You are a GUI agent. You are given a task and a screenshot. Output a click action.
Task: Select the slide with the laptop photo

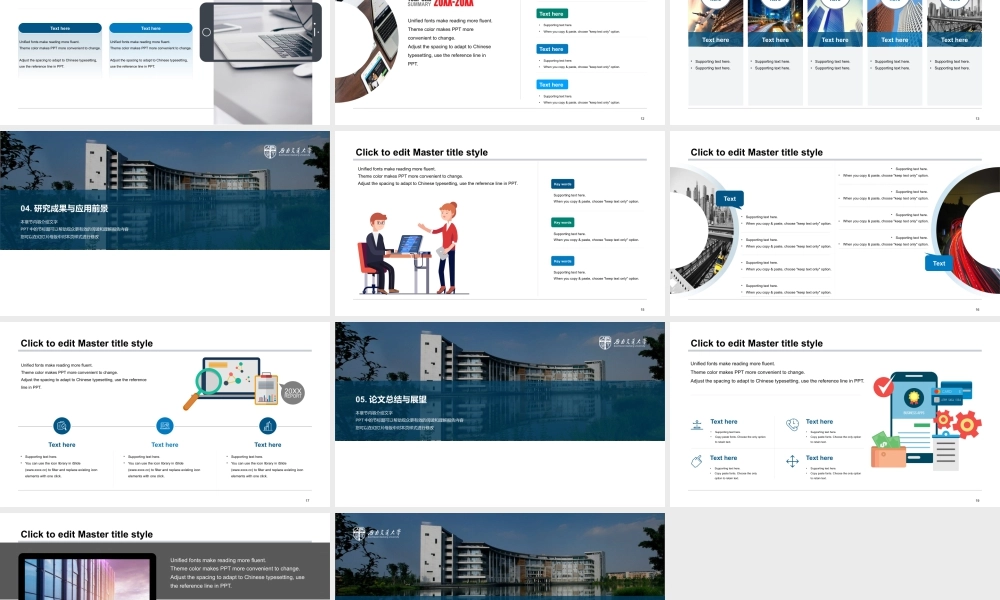click(x=165, y=62)
